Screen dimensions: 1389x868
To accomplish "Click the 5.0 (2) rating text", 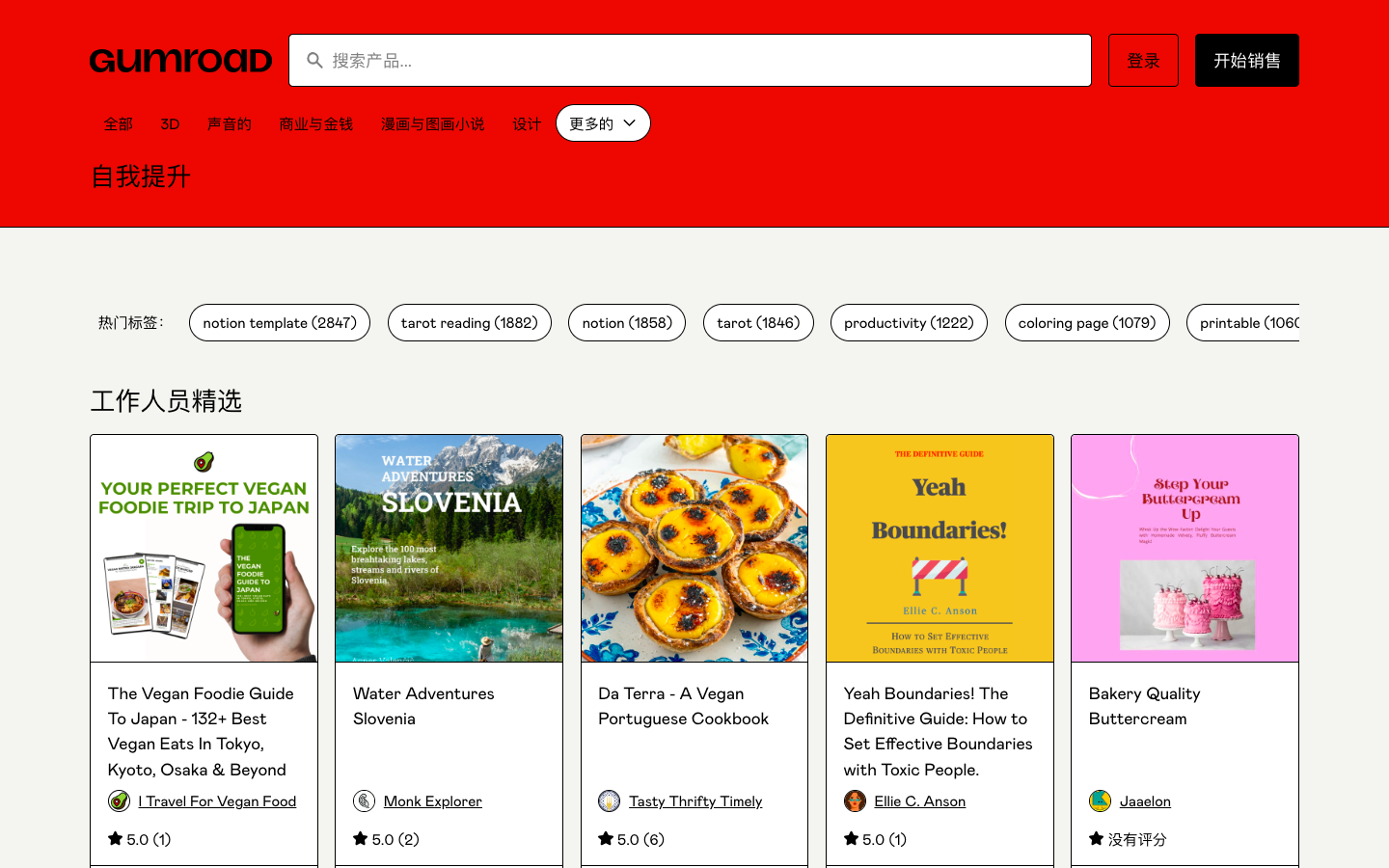I will click(x=395, y=839).
